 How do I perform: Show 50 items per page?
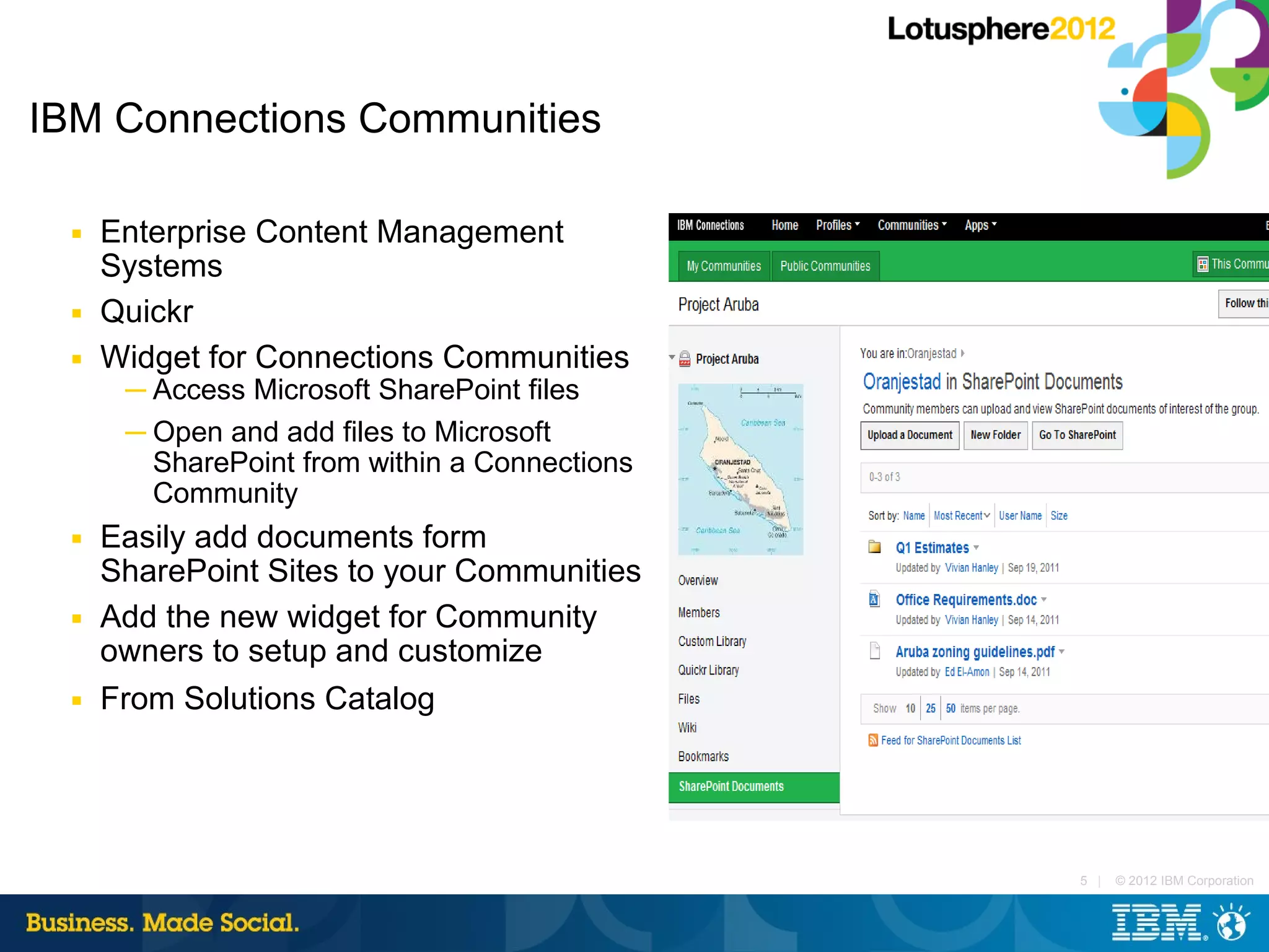951,708
